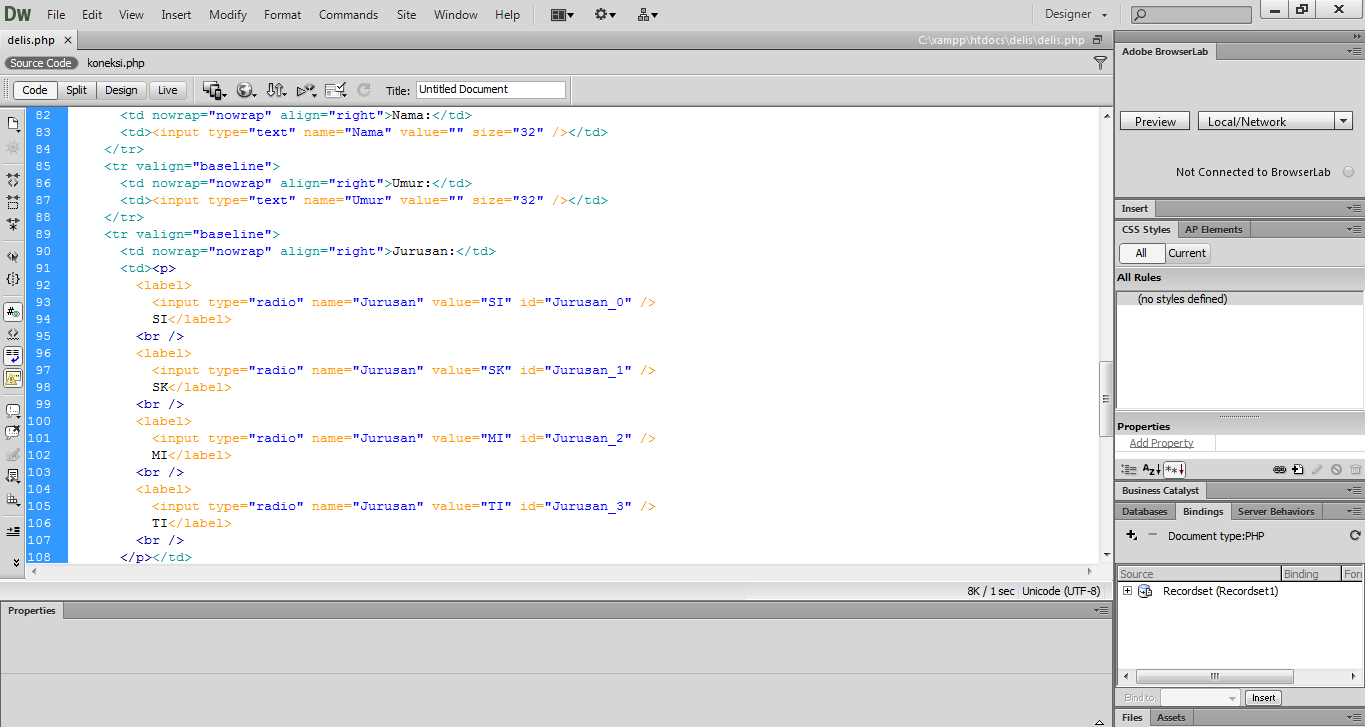Switch CSS Styles panel to Current mode
The width and height of the screenshot is (1365, 727).
click(x=1187, y=253)
